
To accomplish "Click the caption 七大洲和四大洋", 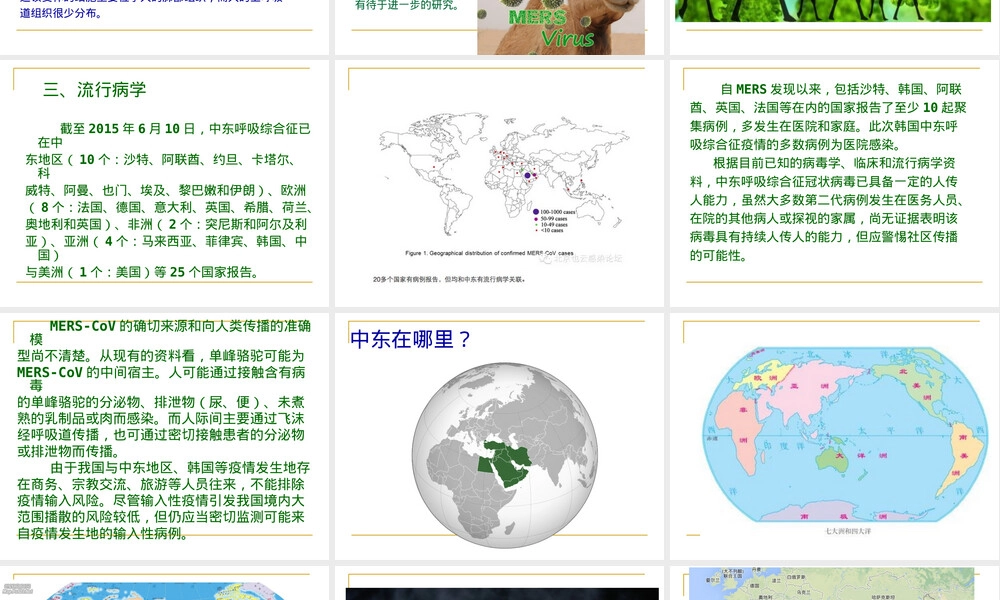I will pos(848,531).
